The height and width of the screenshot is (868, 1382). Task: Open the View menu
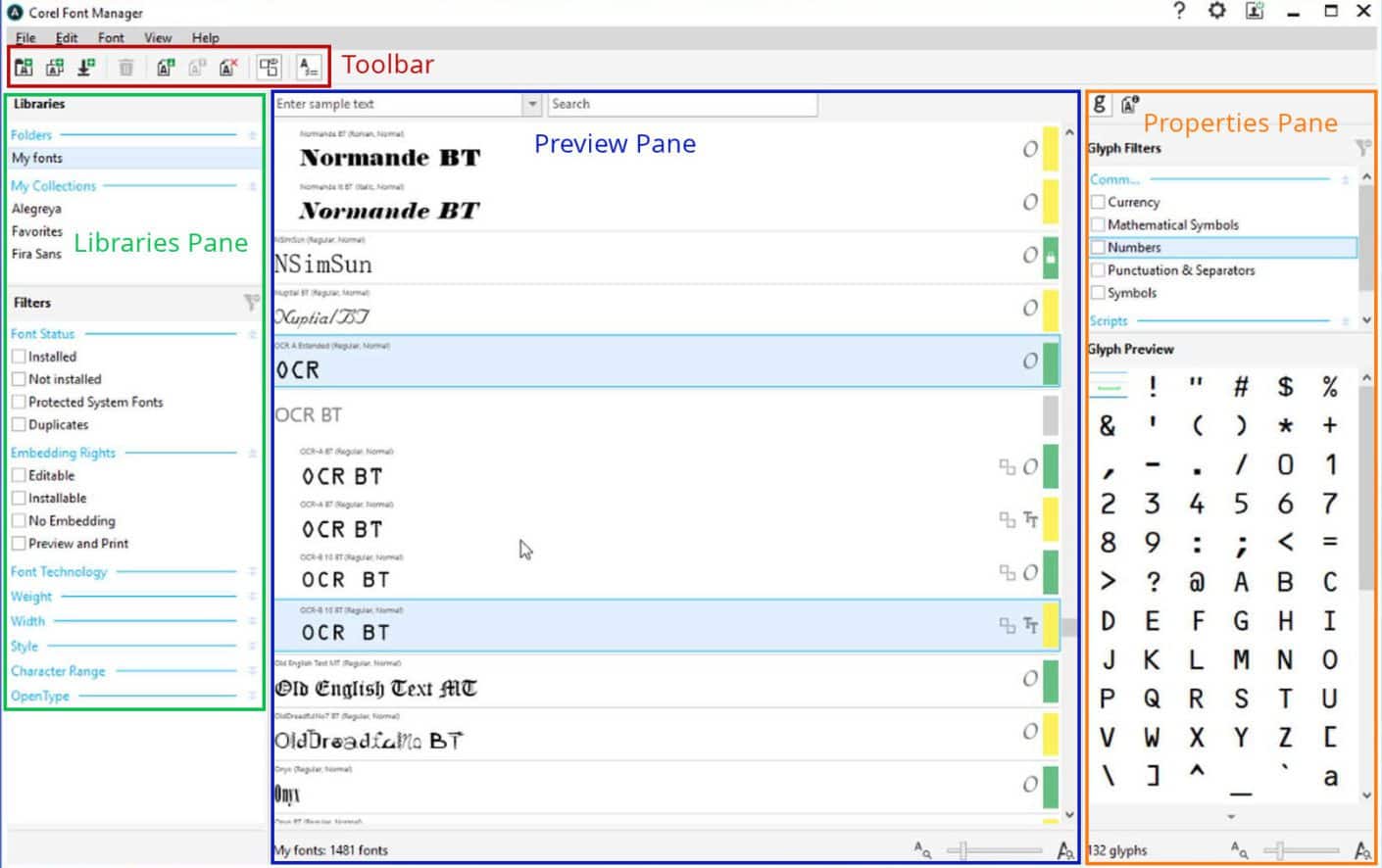[157, 37]
